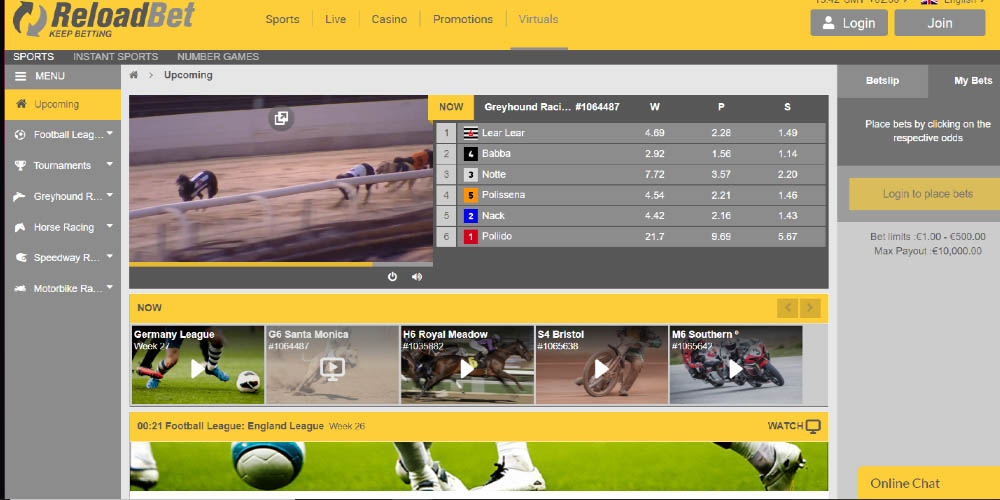Play the H6 Royal Meadow thumbnail
The image size is (1000, 500).
[x=467, y=368]
